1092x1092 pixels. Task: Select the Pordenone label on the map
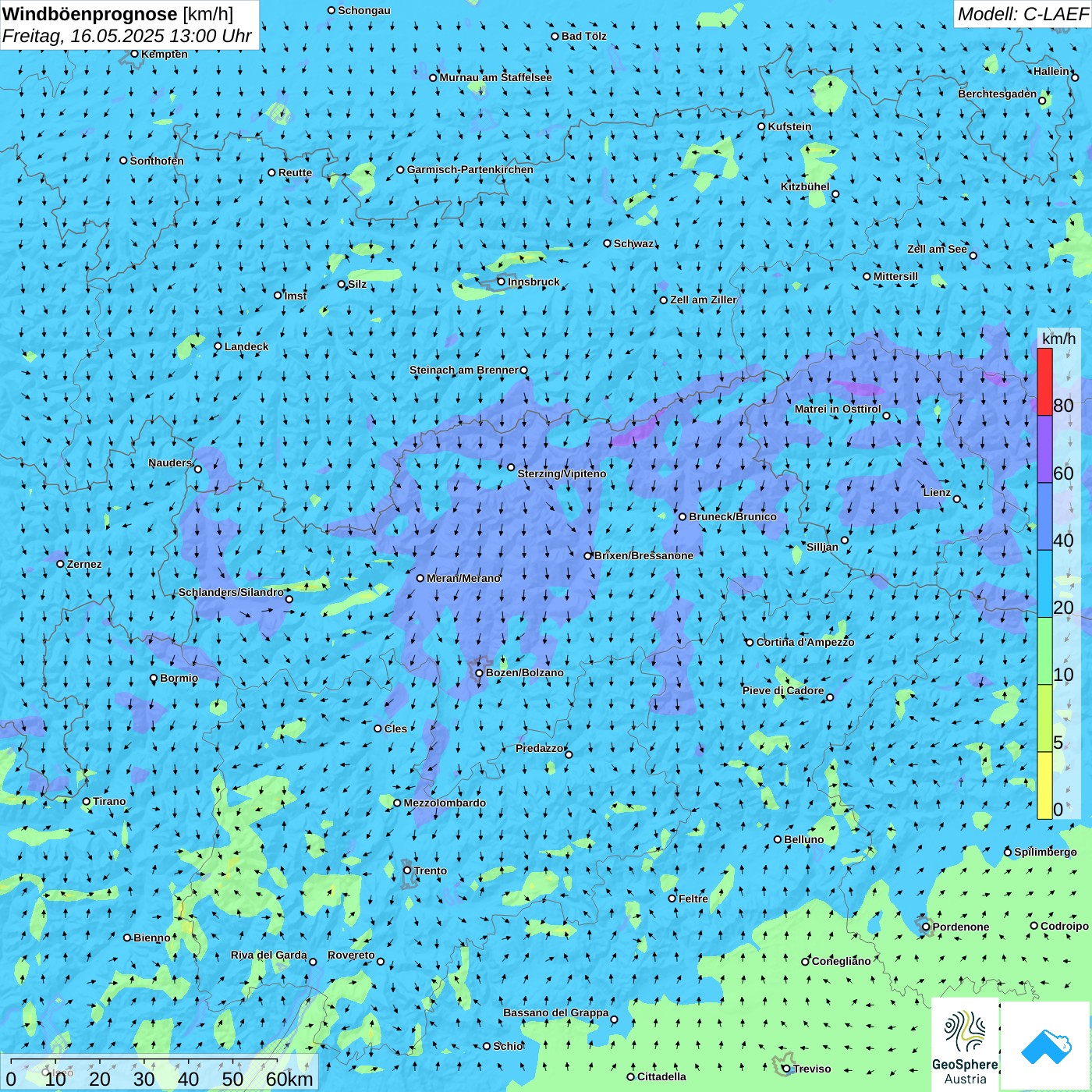961,927
